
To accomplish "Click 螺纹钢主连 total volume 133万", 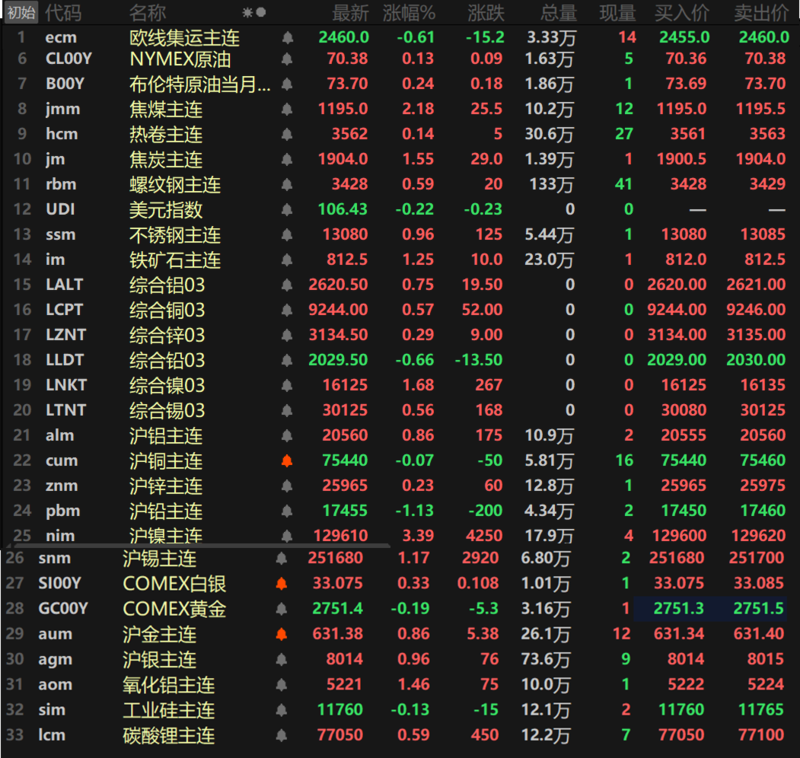I will (552, 184).
